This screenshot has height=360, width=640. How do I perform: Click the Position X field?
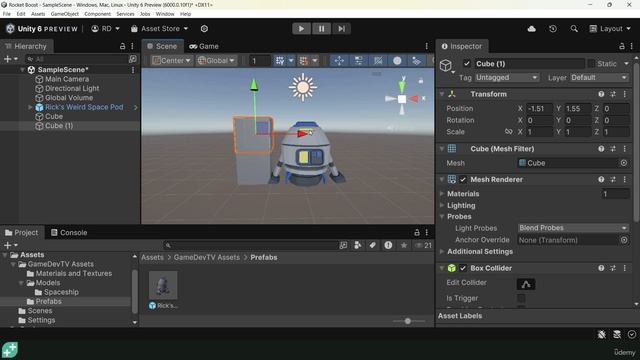[x=539, y=109]
